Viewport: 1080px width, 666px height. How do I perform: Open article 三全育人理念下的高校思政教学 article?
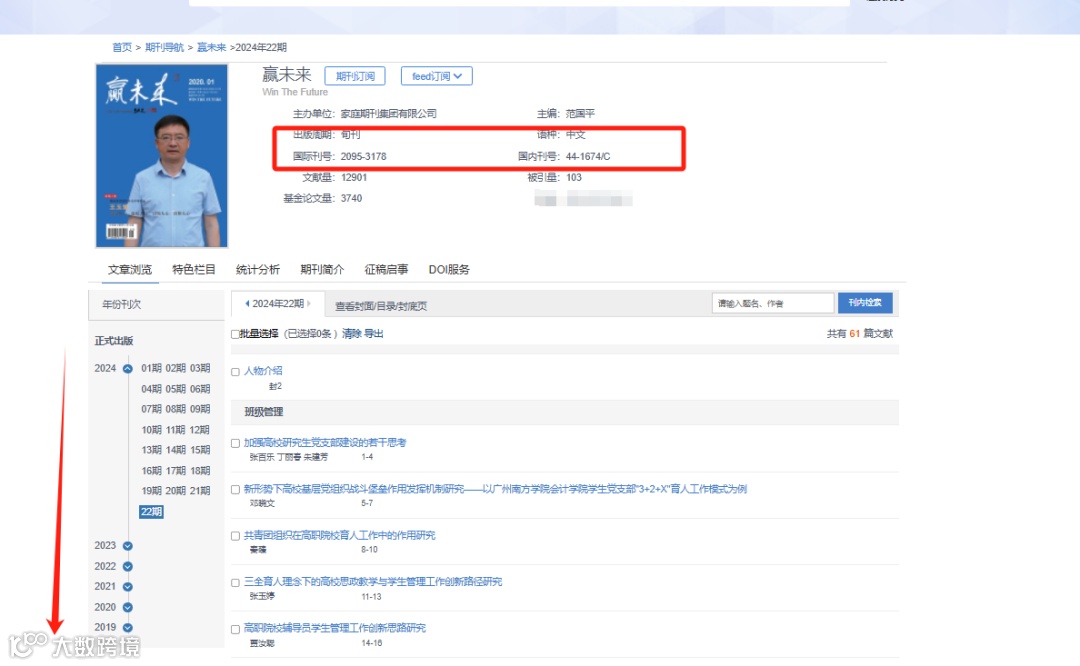pos(373,581)
